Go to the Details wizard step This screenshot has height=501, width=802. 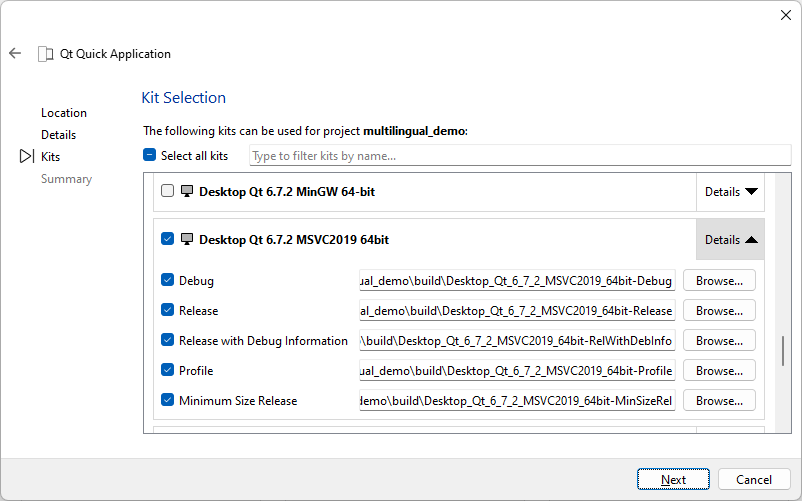pos(58,135)
